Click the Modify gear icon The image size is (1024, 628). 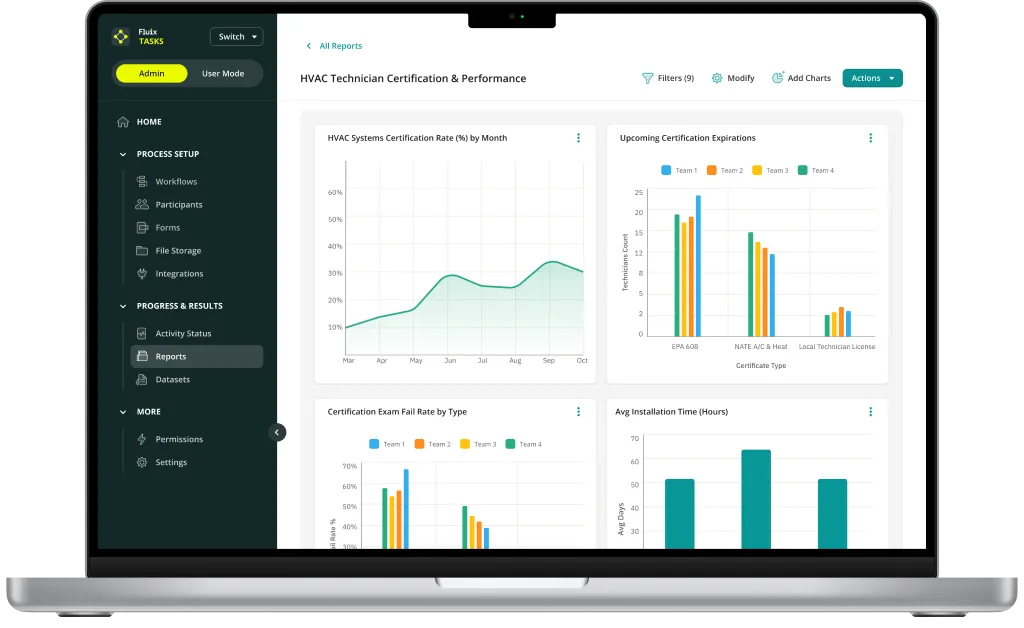click(717, 78)
